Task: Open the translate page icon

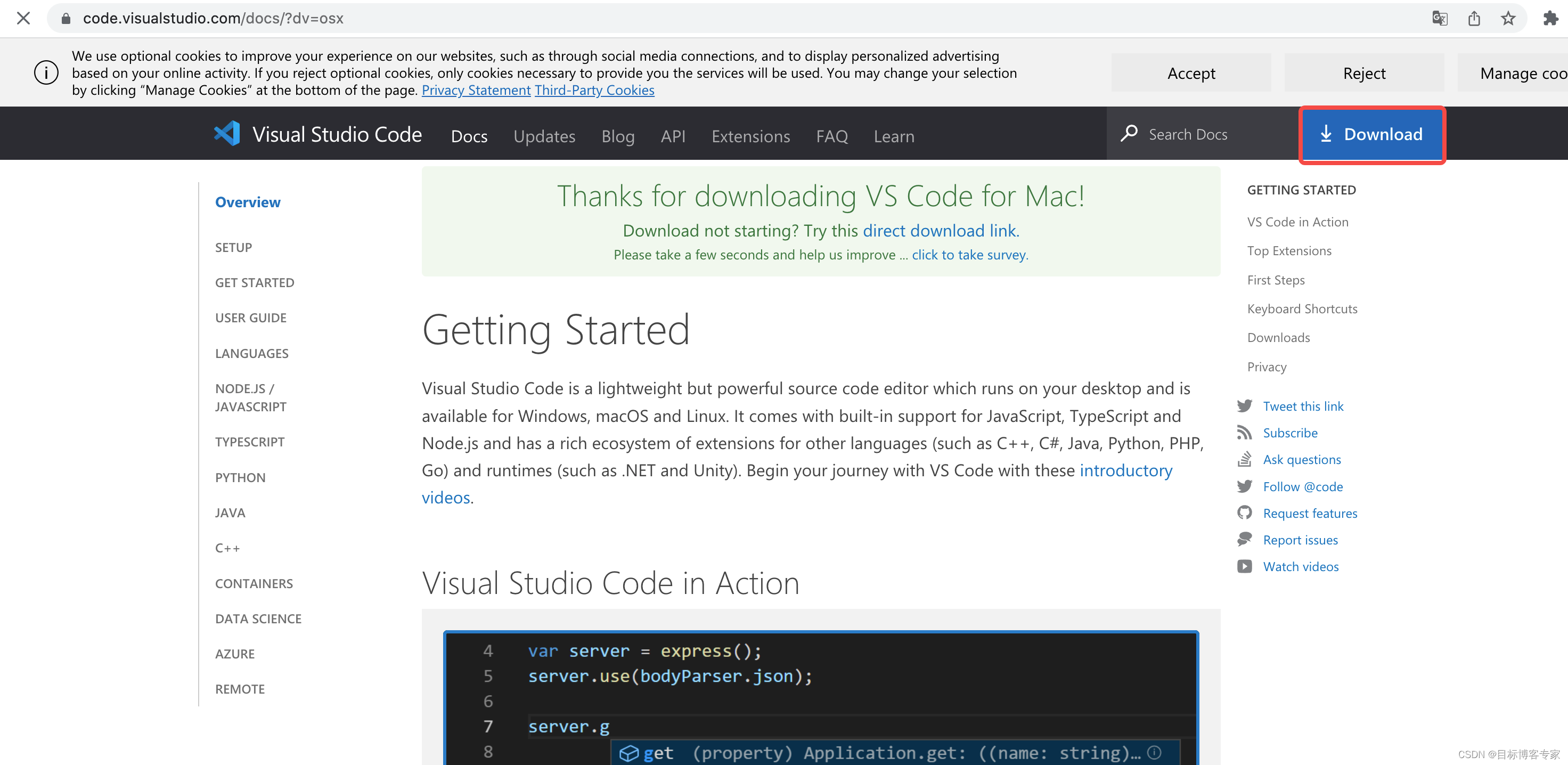Action: point(1440,18)
